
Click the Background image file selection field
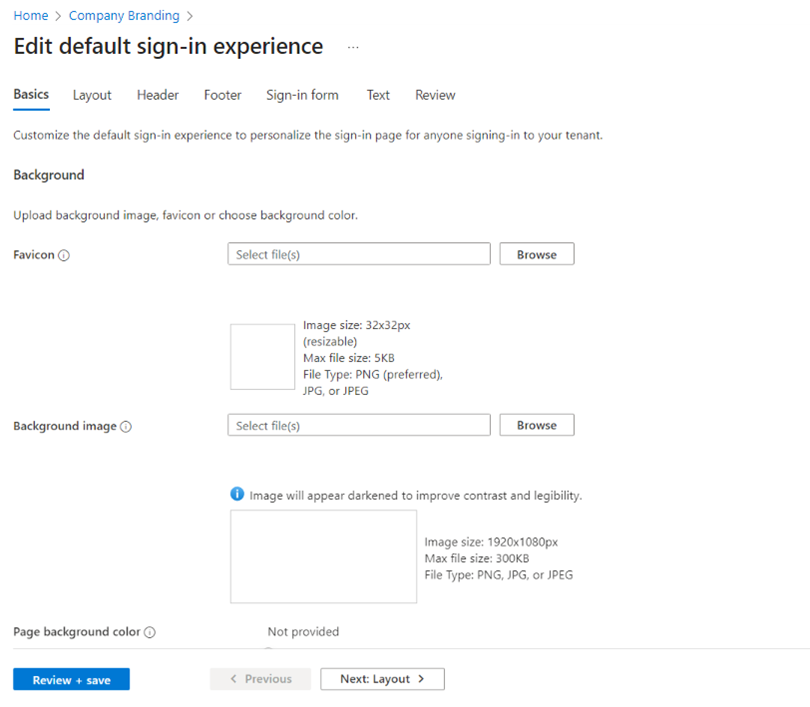359,425
